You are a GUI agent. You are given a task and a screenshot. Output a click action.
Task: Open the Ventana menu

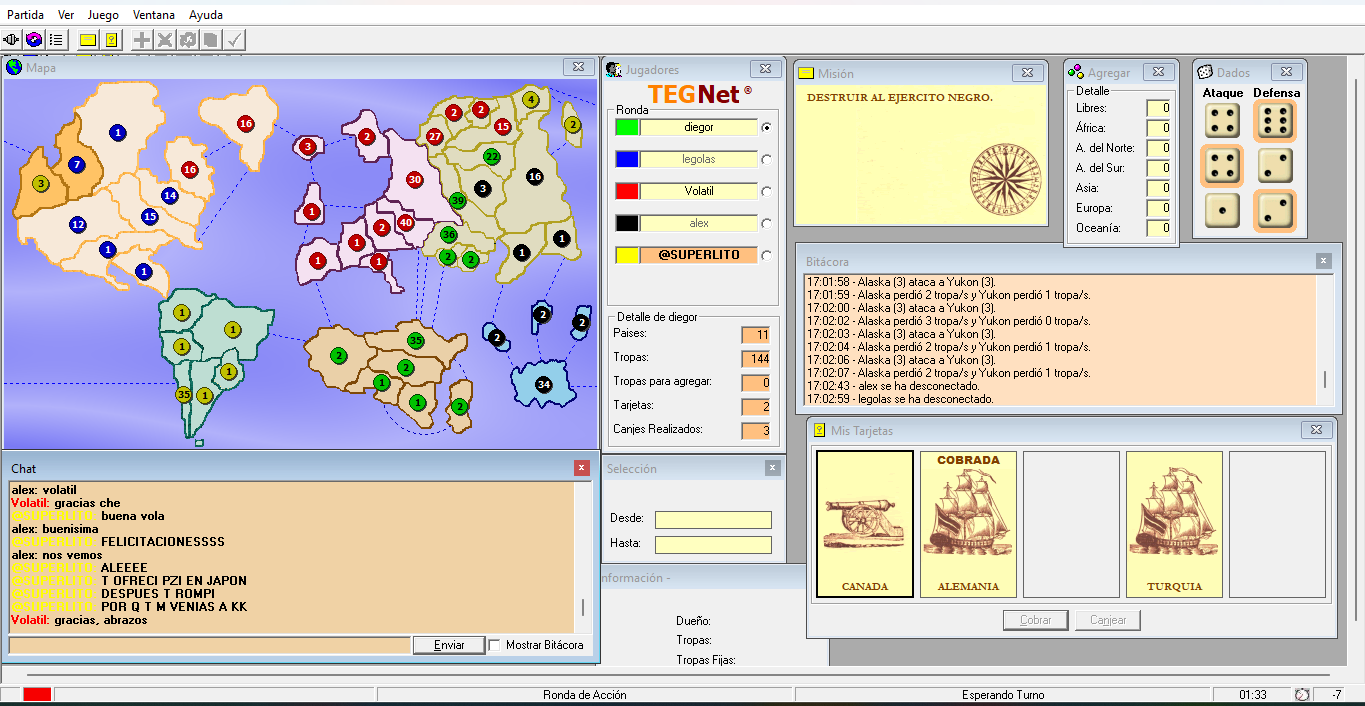154,15
